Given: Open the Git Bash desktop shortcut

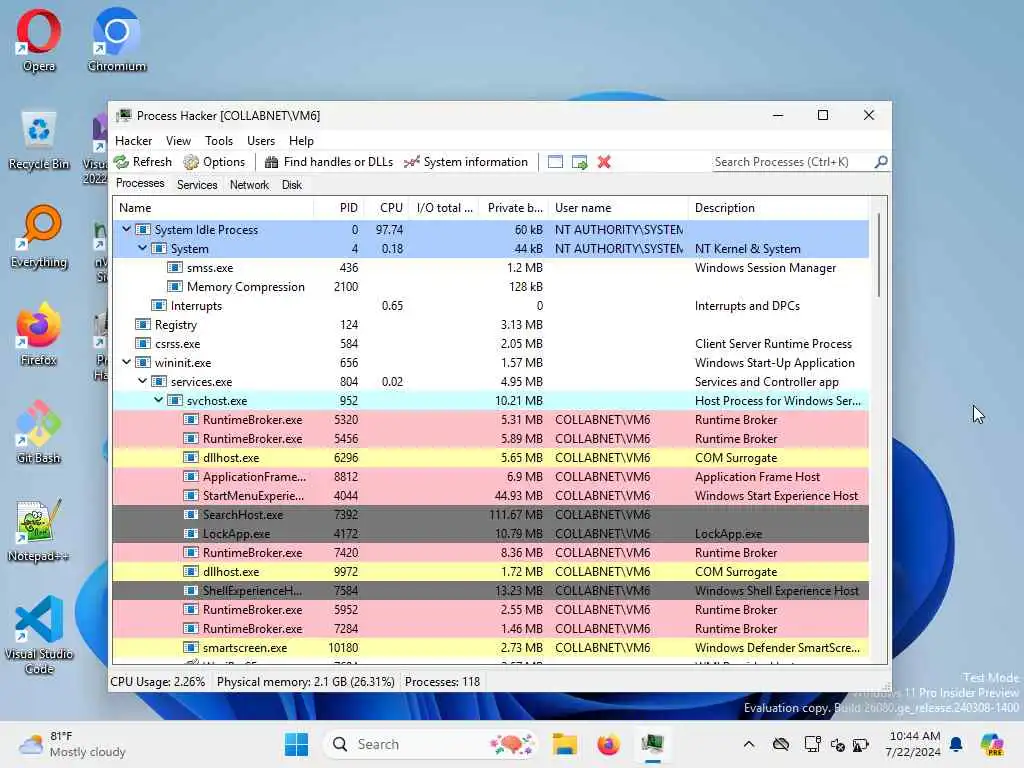Looking at the screenshot, I should [x=39, y=432].
